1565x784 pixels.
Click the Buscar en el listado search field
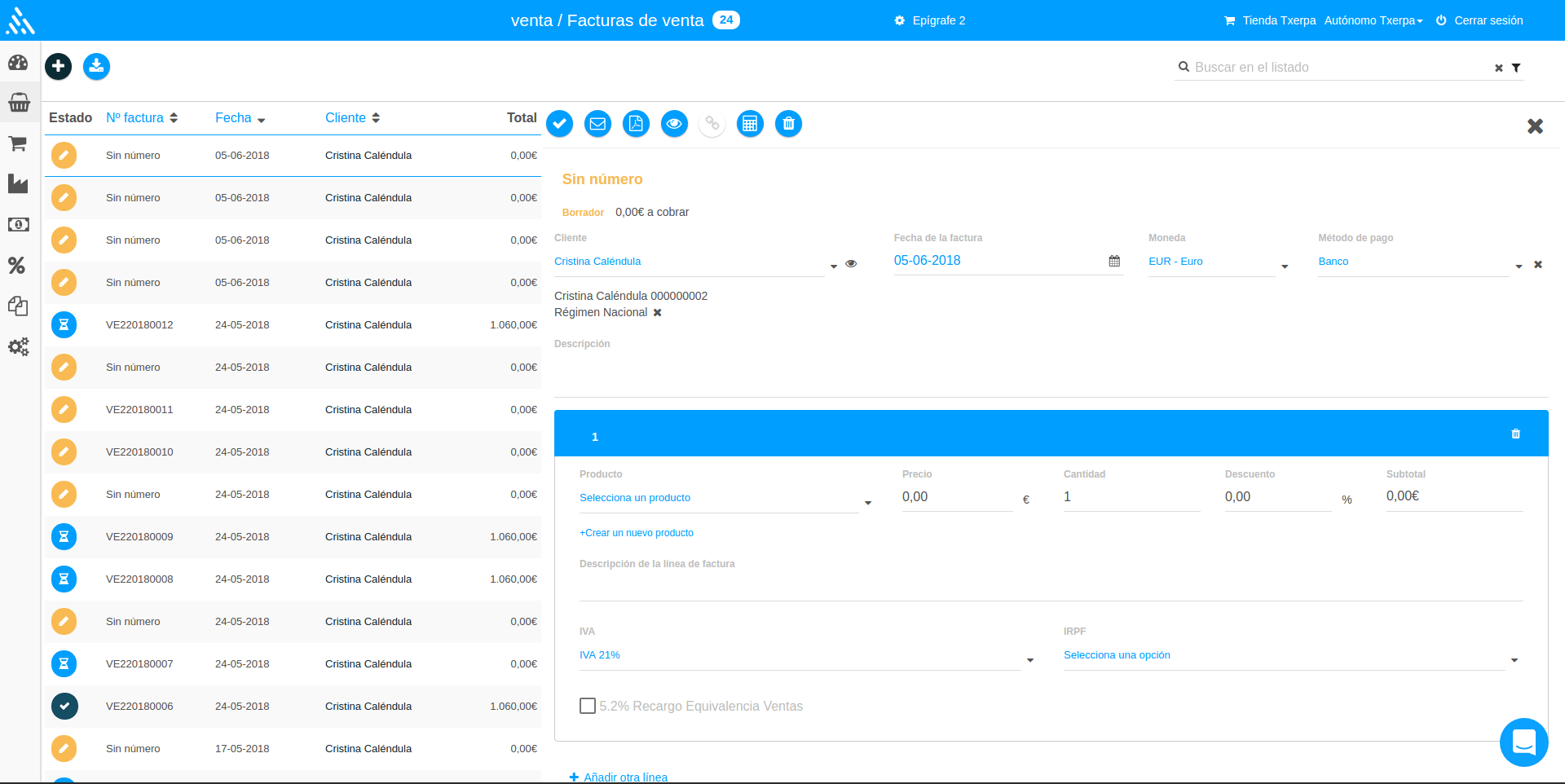pos(1341,68)
